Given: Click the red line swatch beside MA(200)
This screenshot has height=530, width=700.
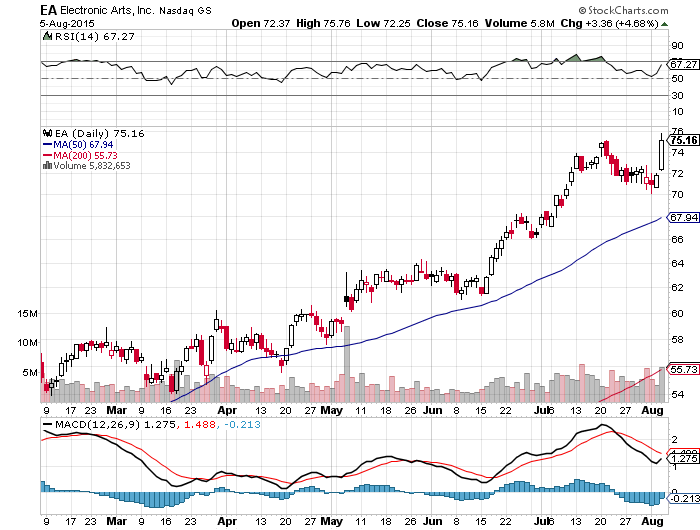Looking at the screenshot, I should click(47, 155).
